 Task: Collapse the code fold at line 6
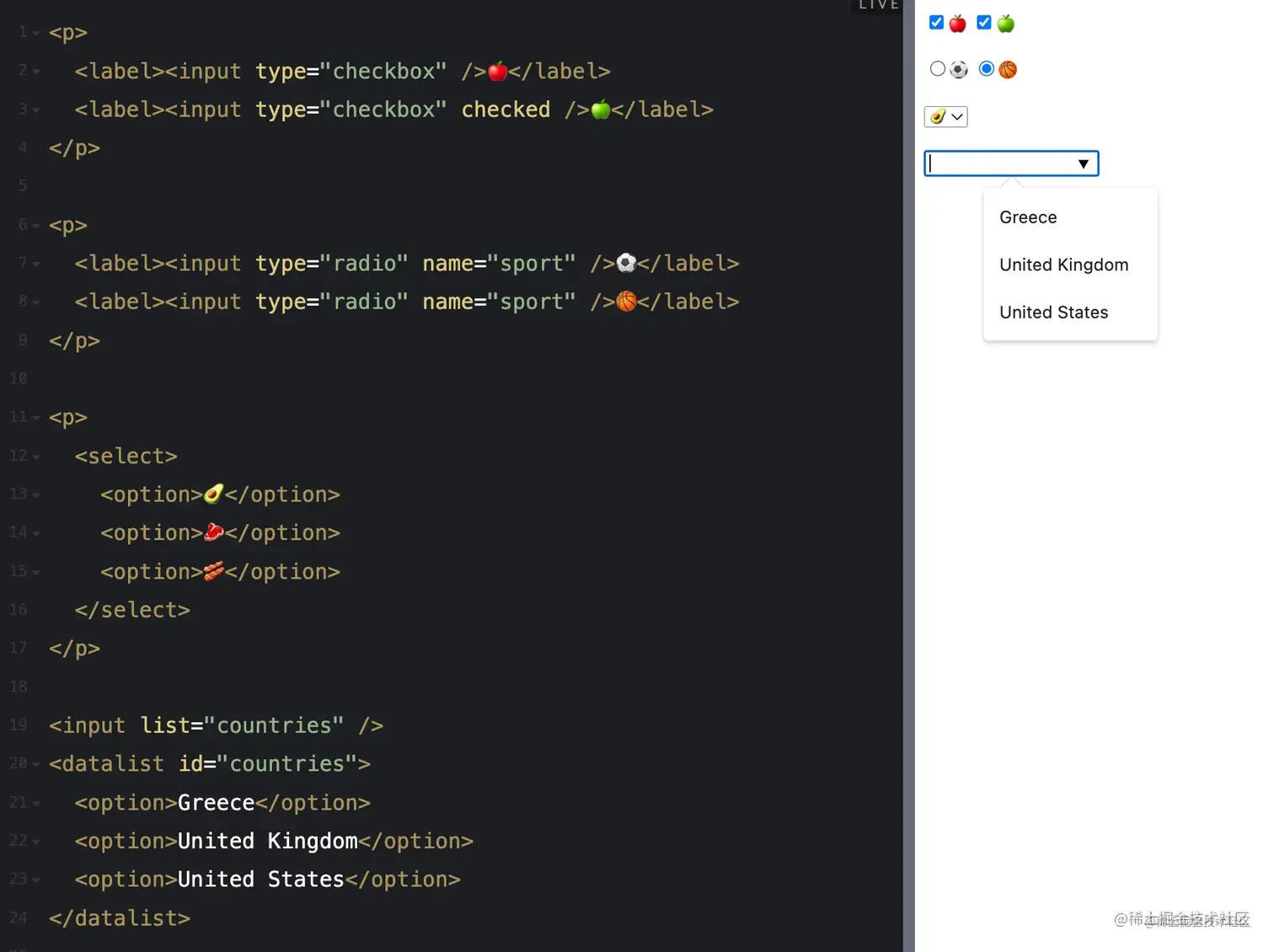36,227
